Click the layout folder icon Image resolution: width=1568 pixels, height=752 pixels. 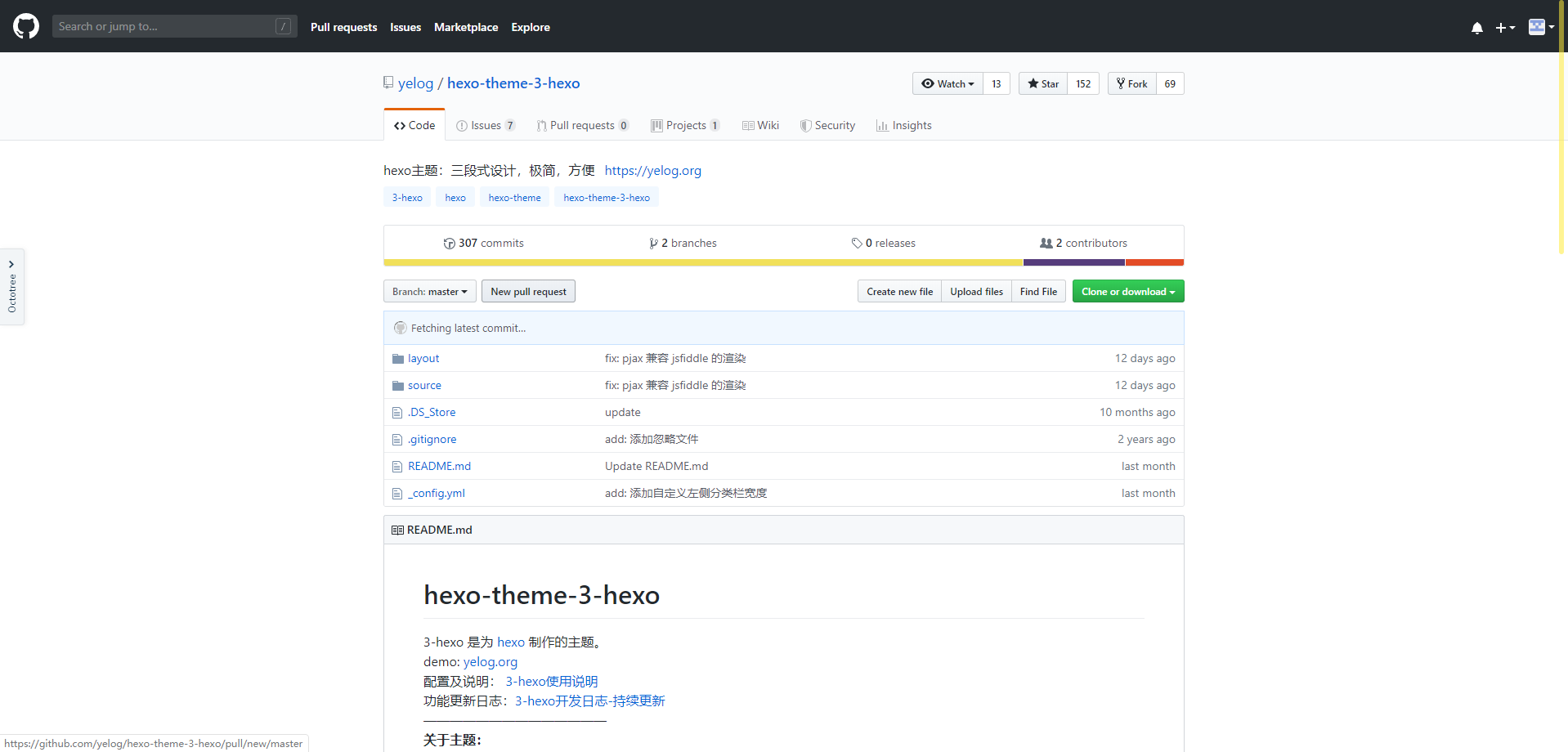coord(398,359)
